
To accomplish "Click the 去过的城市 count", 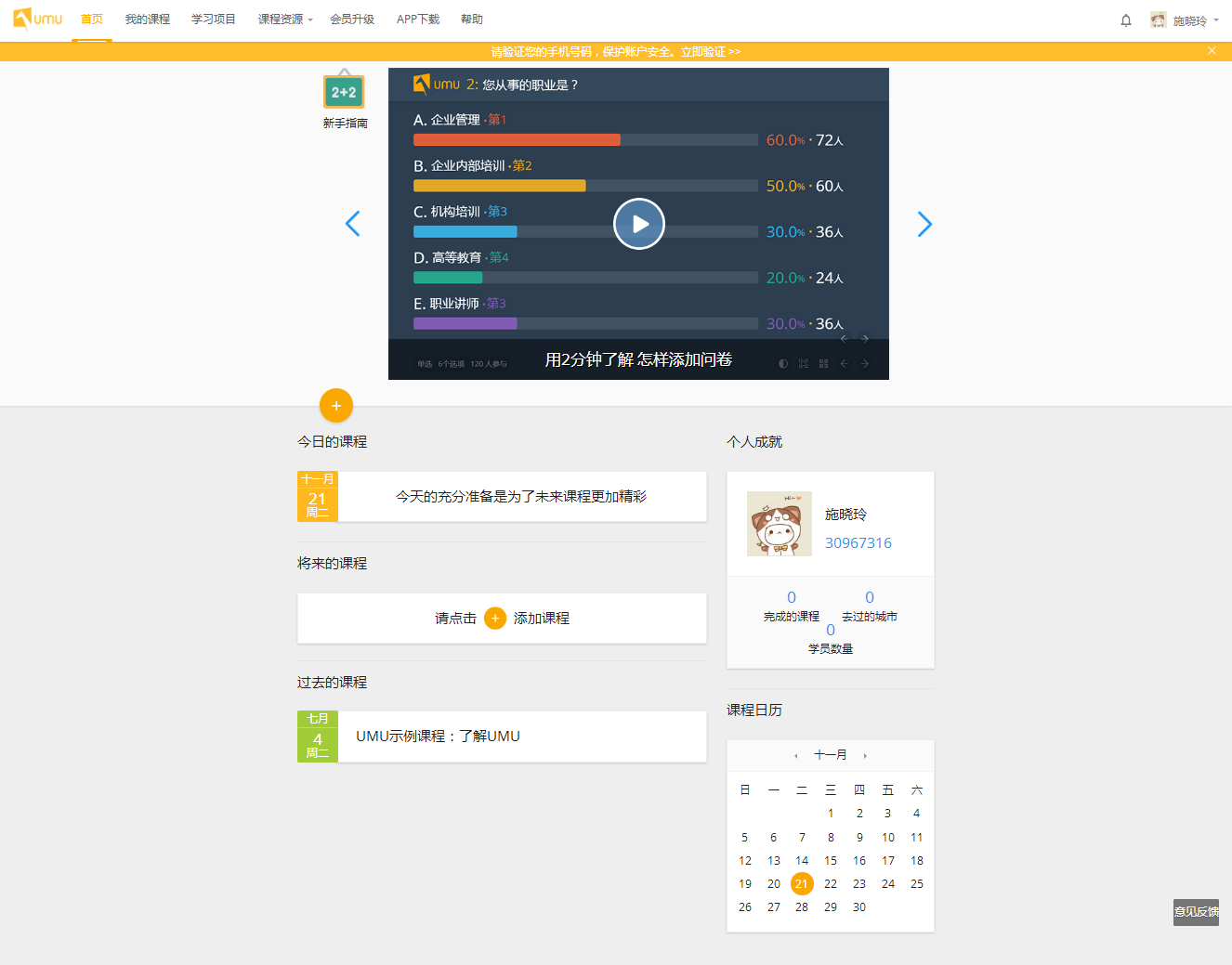I will 870,597.
